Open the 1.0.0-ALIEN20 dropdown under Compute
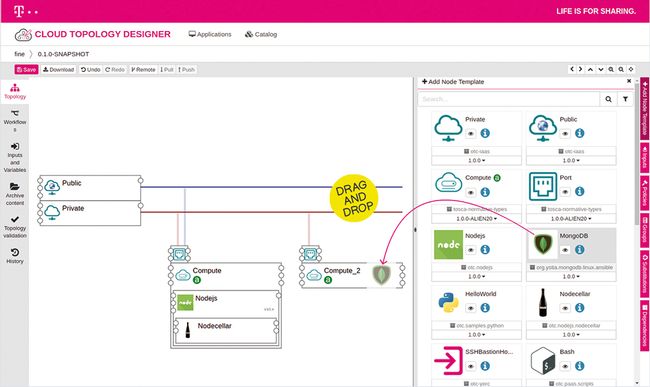This screenshot has width=650, height=387. click(476, 218)
